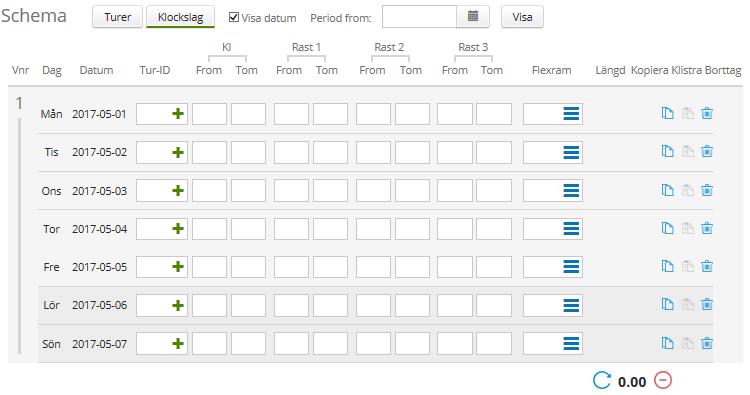Click the refresh icon beside 0.00 total
Screen dimensions: 750x395
point(602,381)
